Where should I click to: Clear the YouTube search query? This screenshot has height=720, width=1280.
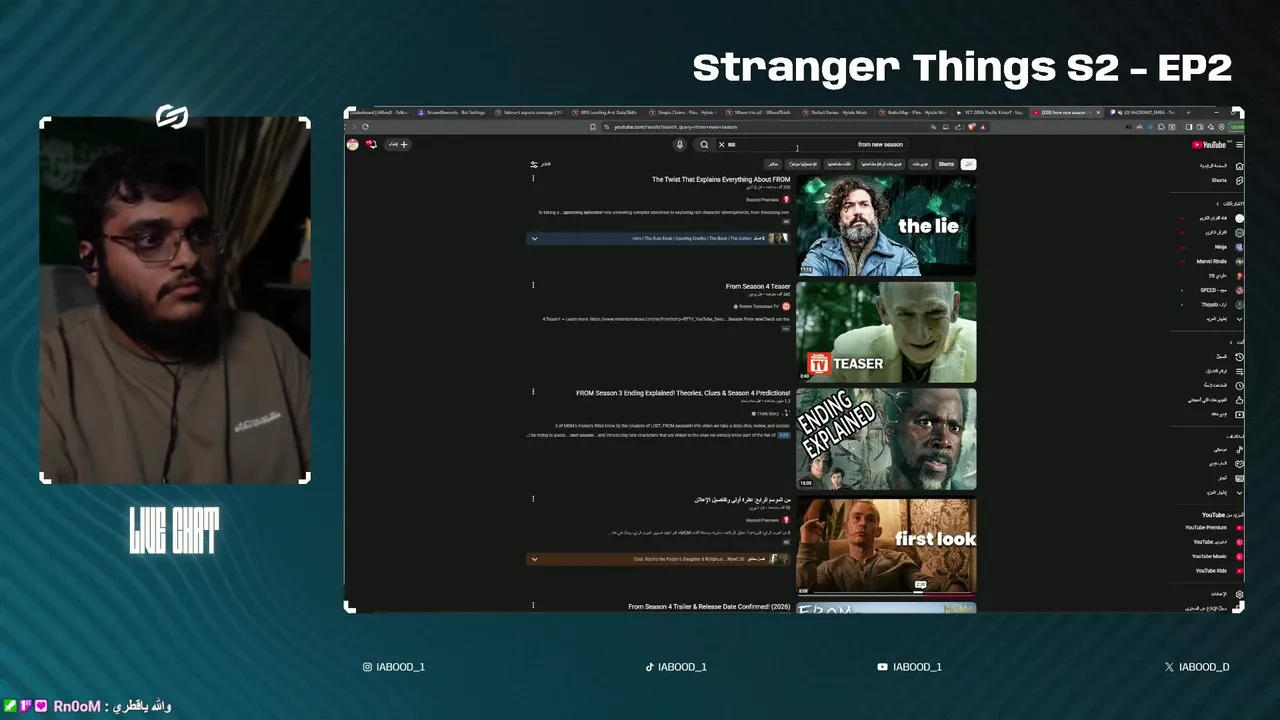[721, 144]
